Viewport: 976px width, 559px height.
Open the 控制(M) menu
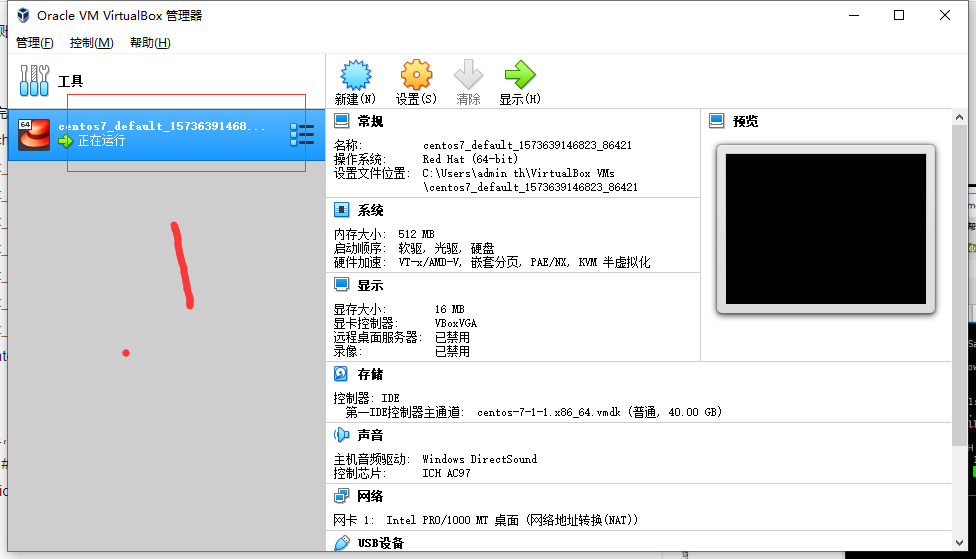[92, 42]
